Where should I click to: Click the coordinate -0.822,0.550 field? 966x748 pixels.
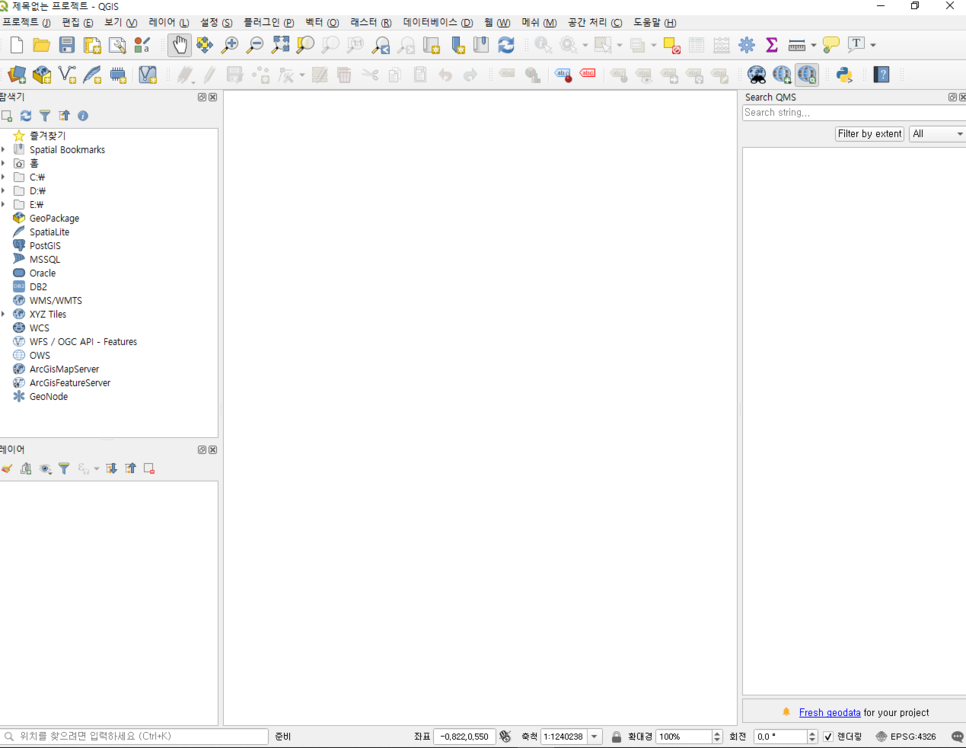pos(465,737)
